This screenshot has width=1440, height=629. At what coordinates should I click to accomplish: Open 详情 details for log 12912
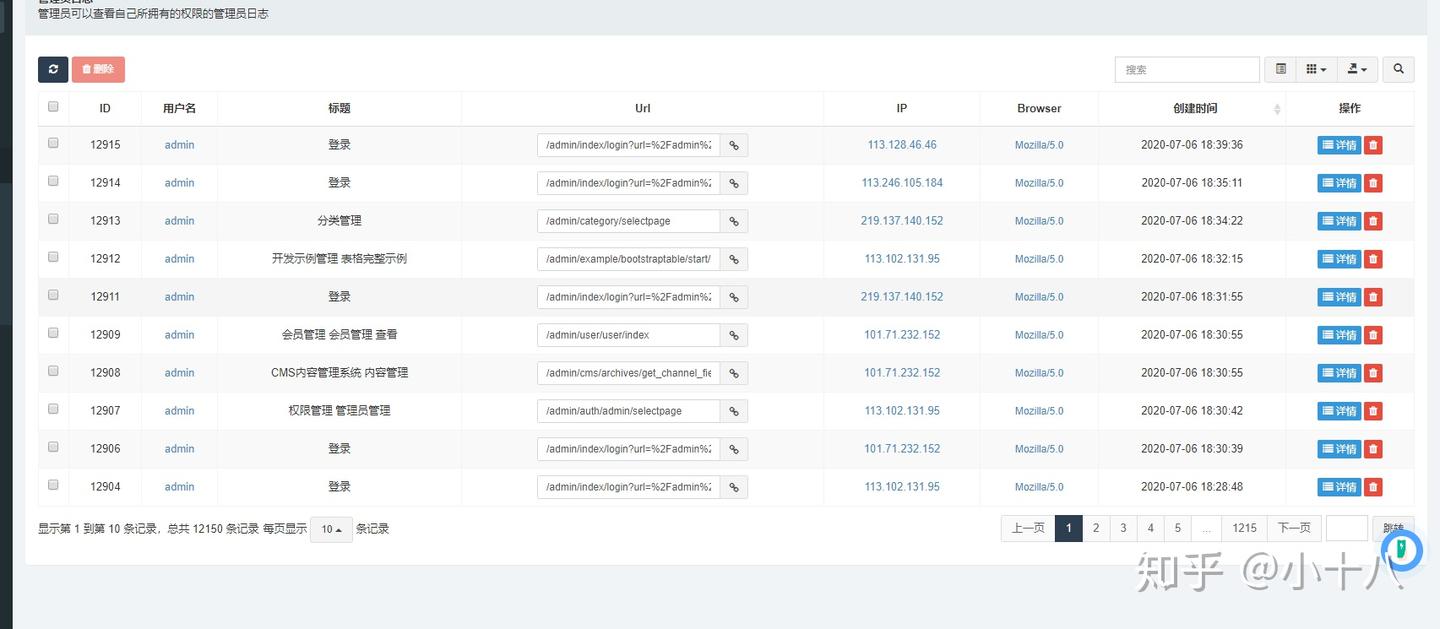tap(1339, 259)
